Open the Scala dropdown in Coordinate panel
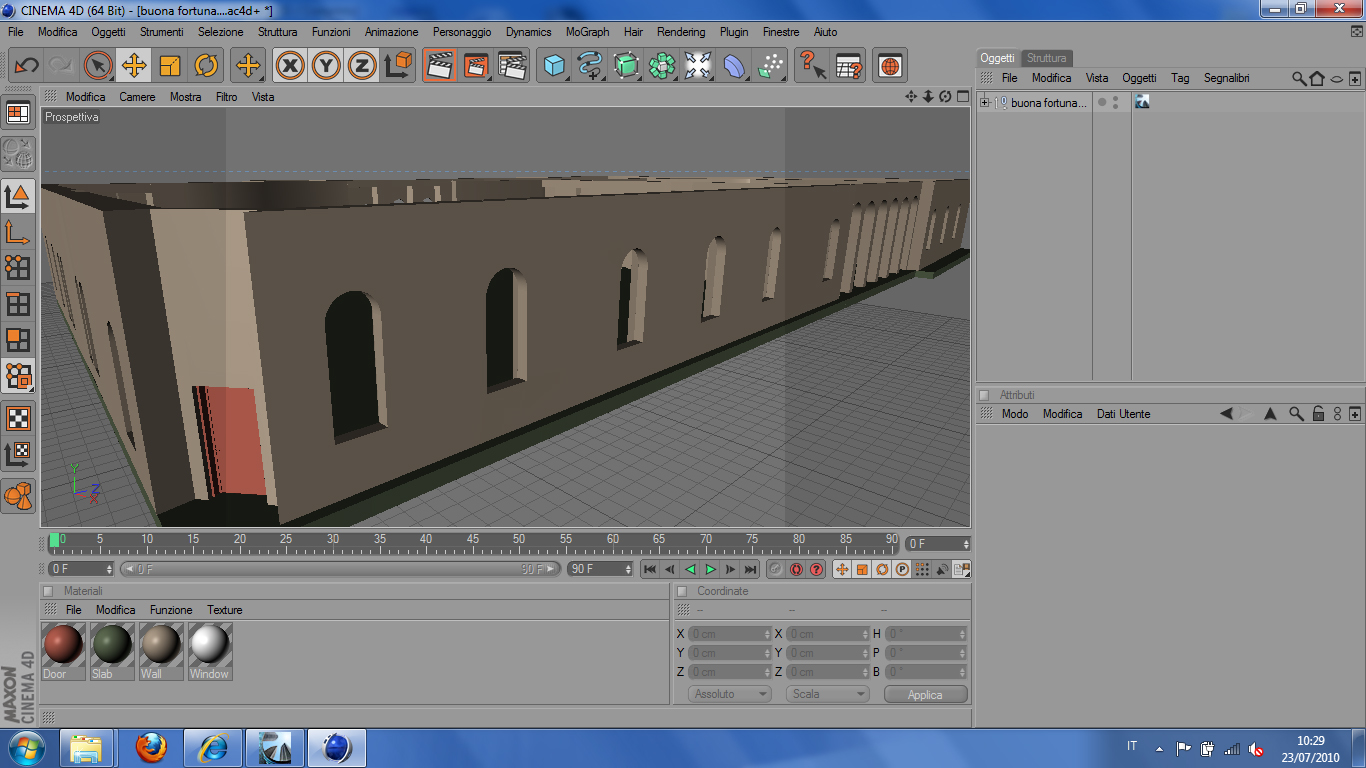Screen dimensions: 1366x768 pyautogui.click(x=827, y=694)
